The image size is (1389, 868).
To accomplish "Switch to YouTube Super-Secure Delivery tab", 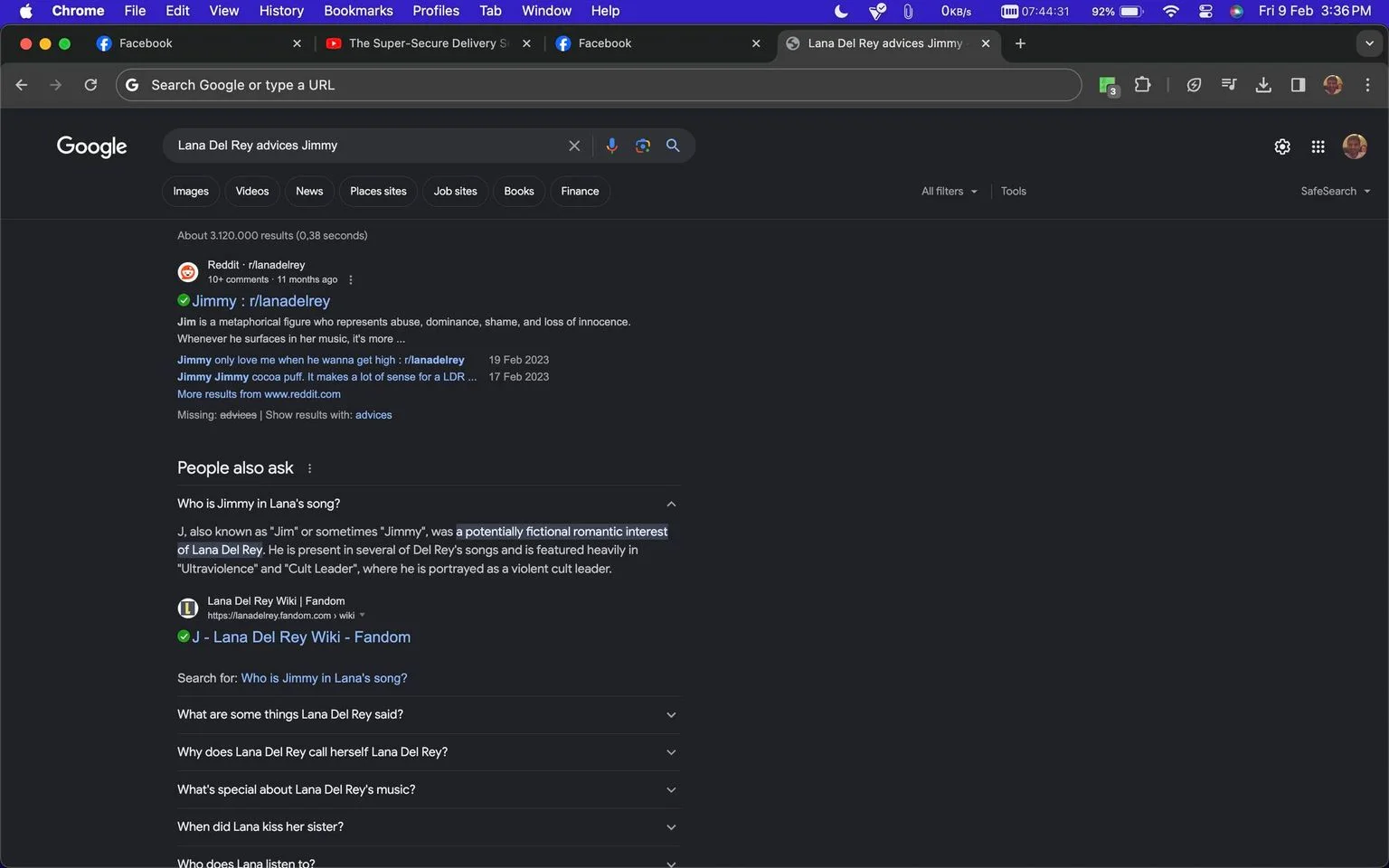I will click(x=428, y=43).
